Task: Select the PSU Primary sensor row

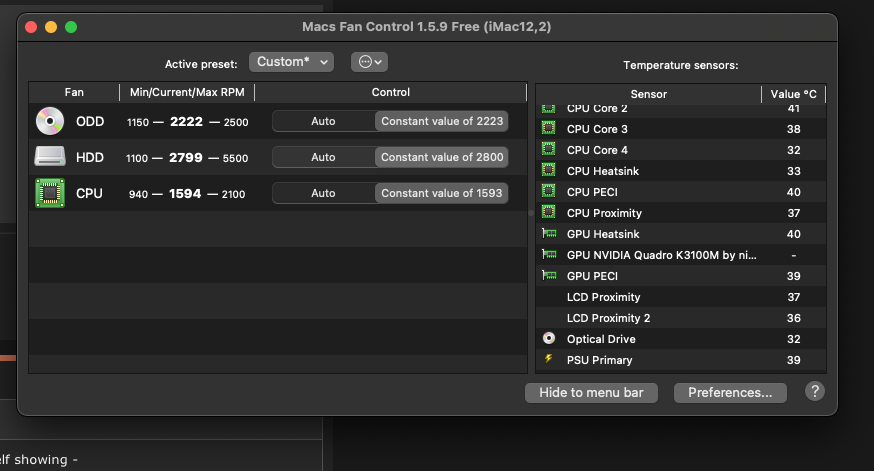Action: pyautogui.click(x=681, y=360)
